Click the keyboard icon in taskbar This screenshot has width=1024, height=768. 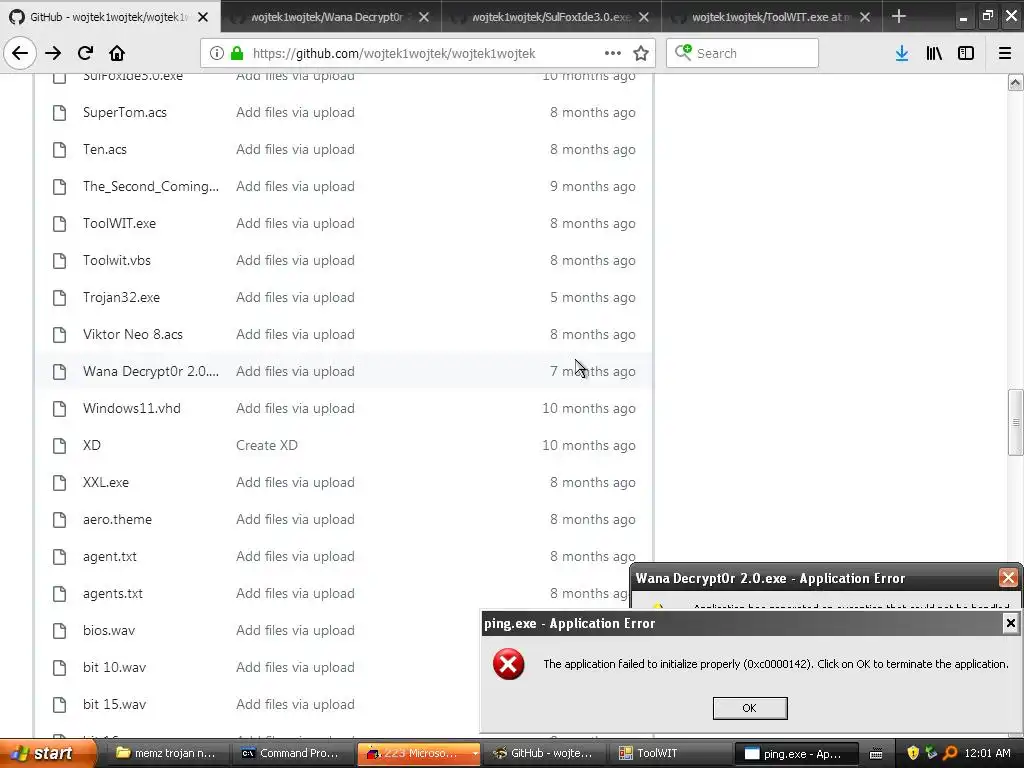[x=876, y=754]
